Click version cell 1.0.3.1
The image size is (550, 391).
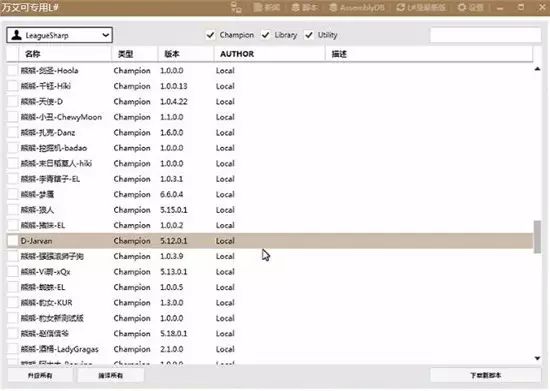tap(172, 179)
